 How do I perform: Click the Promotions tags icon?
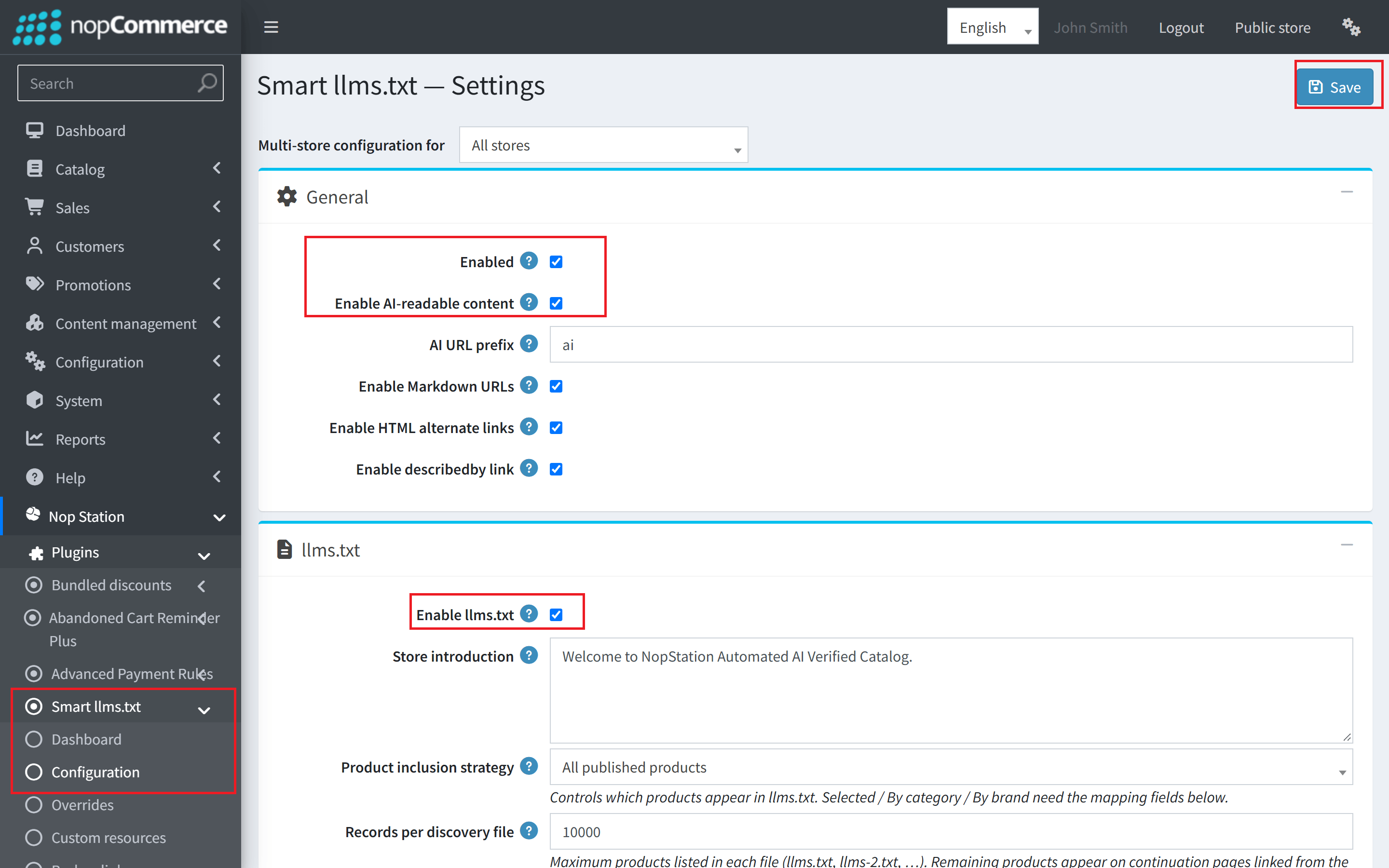[34, 284]
